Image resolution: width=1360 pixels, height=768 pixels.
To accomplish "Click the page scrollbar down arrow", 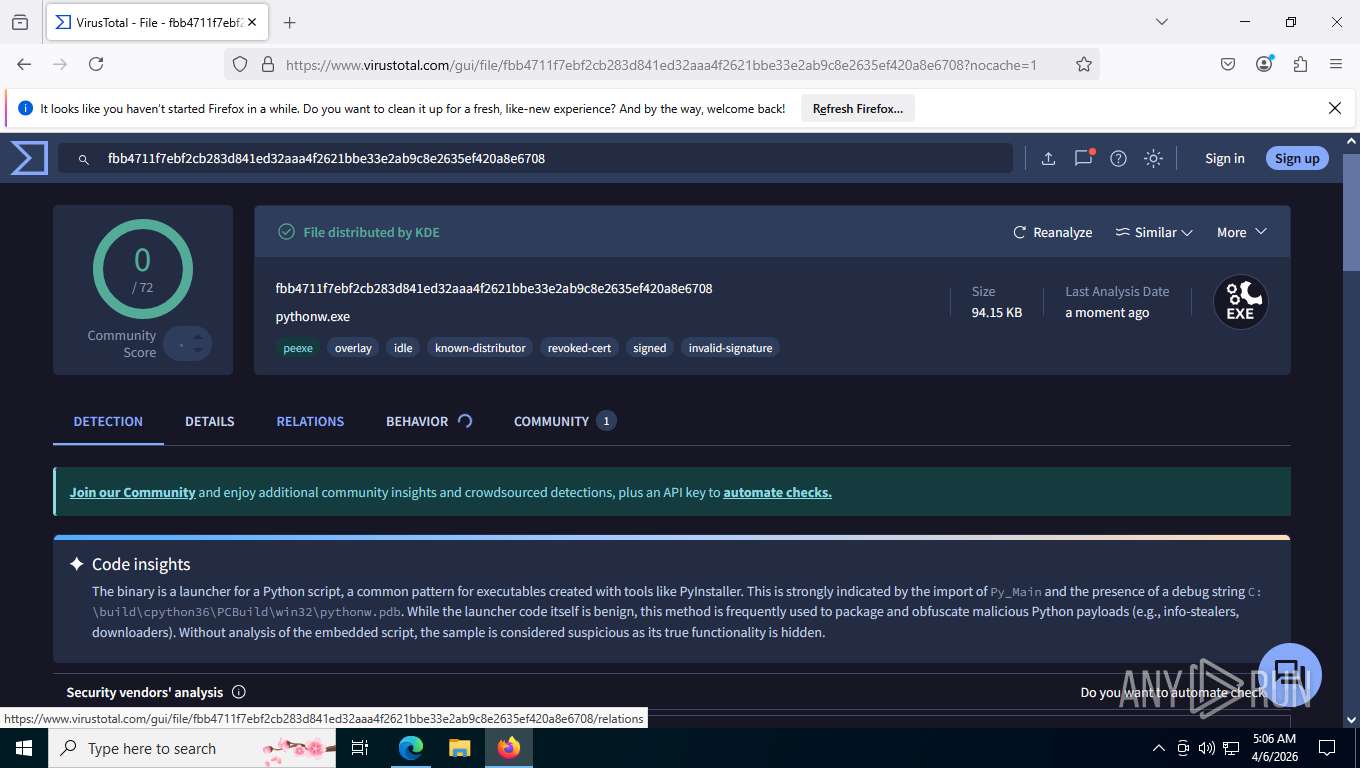I will coord(1351,719).
